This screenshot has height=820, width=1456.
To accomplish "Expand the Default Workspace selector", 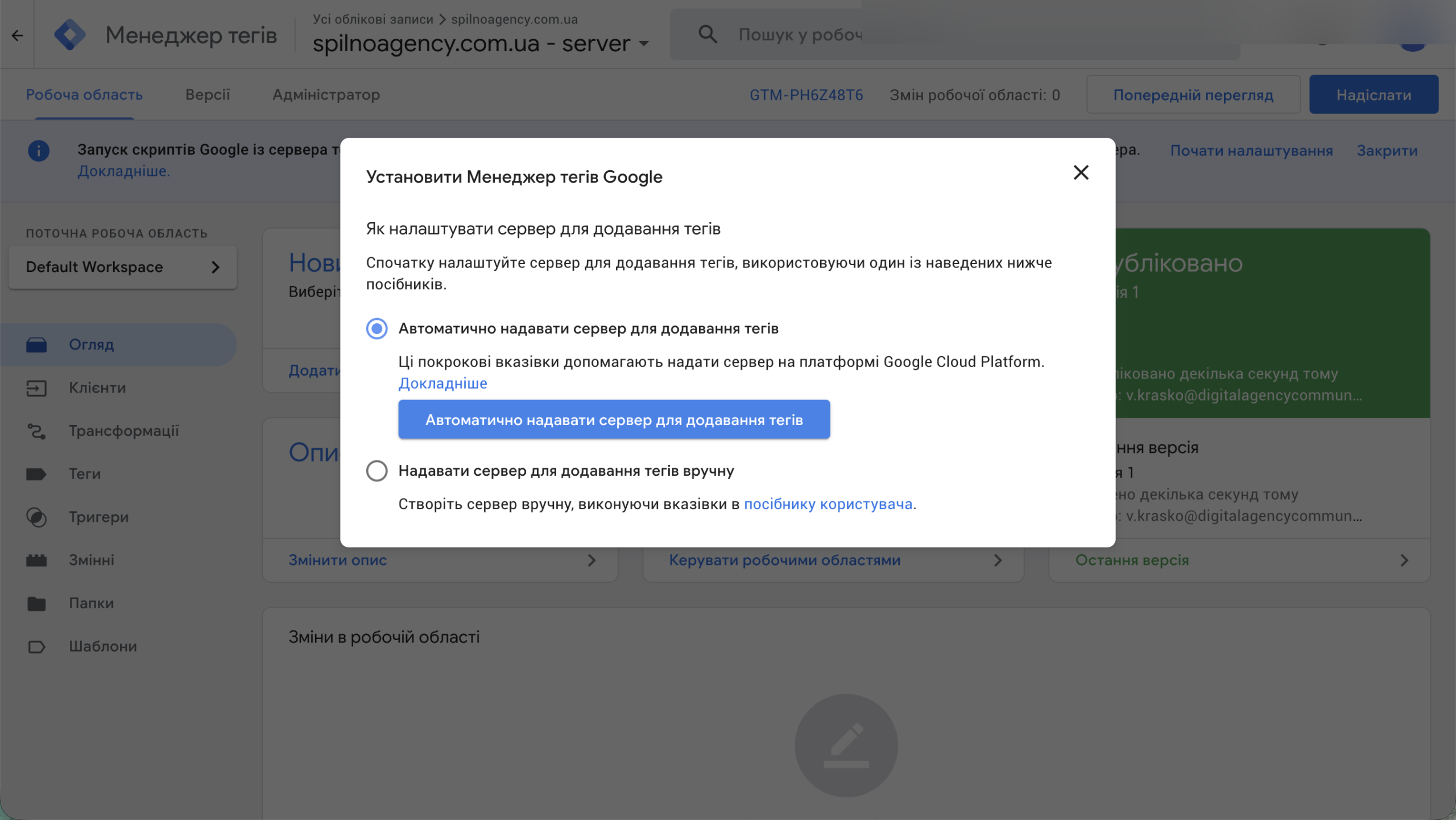I will tap(123, 267).
